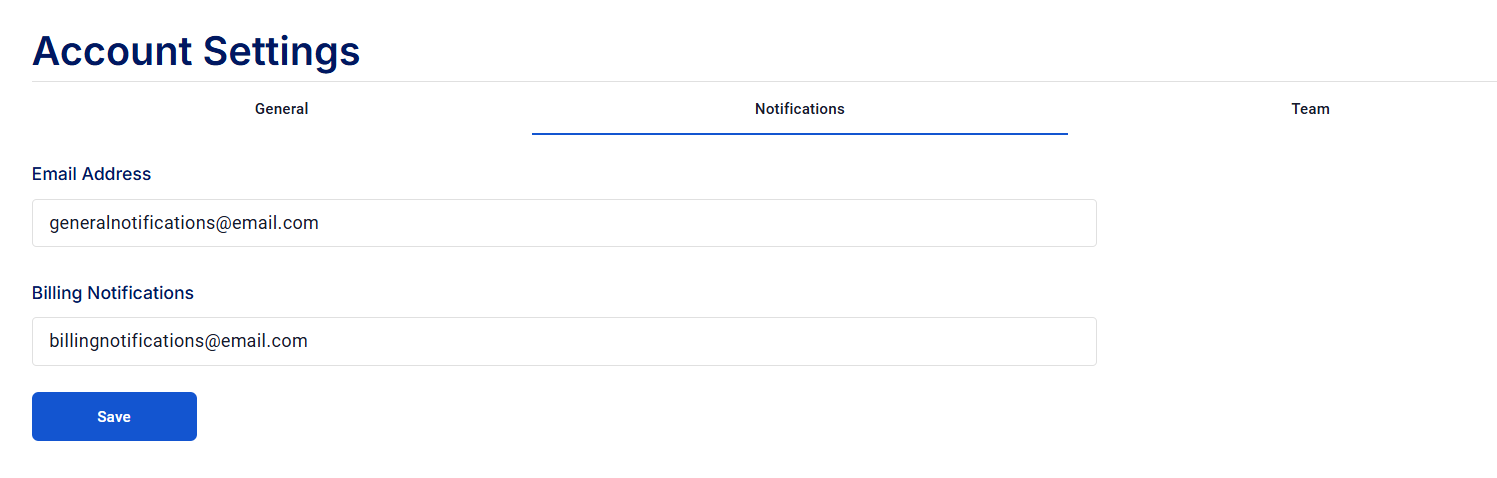Click the blue Save button
Viewport: 1497px width, 478px height.
pos(114,416)
